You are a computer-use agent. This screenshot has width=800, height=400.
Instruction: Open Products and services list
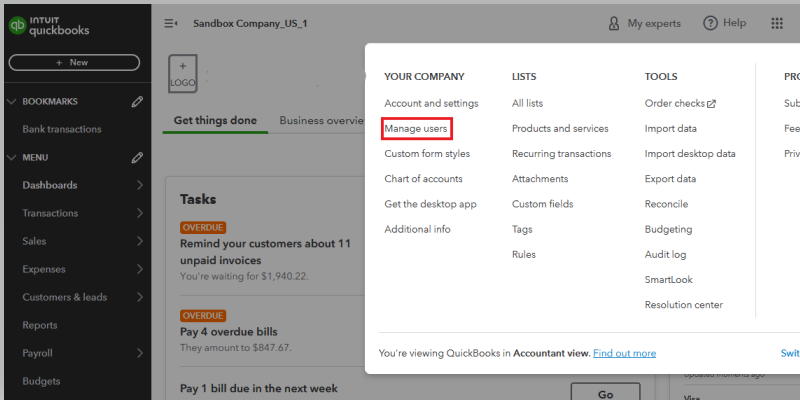click(560, 129)
